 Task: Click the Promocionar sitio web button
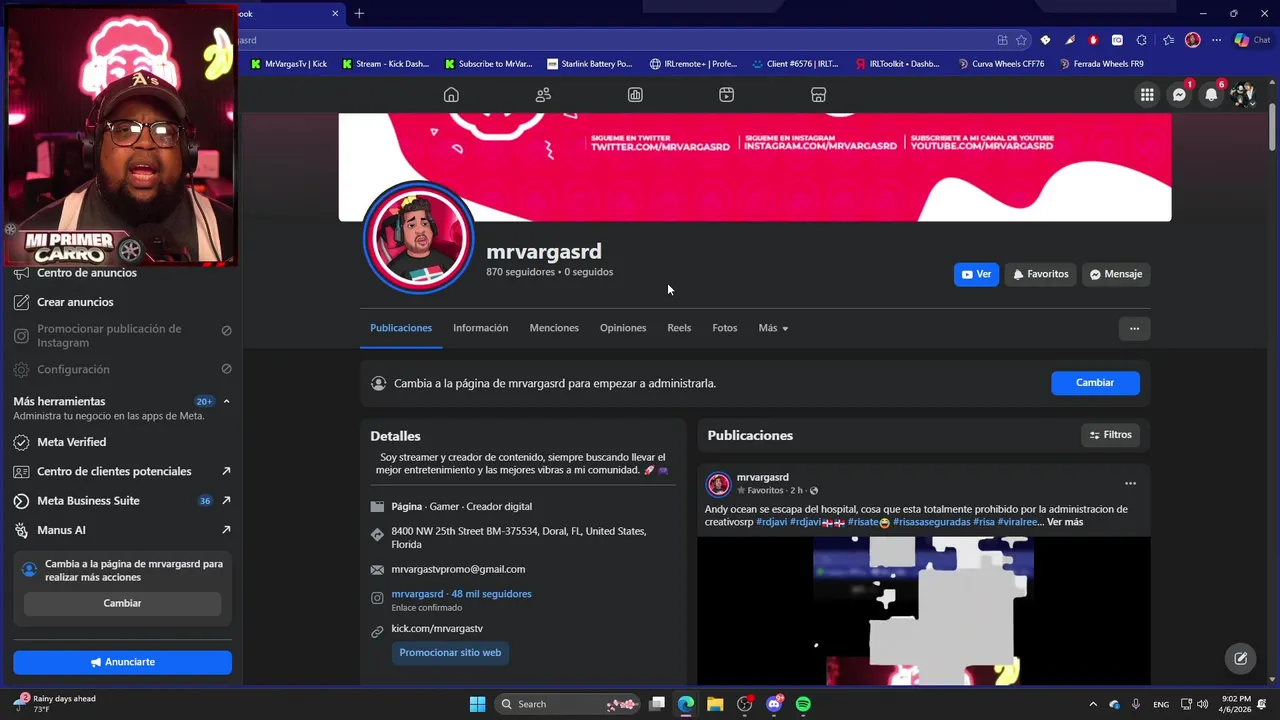tap(450, 653)
